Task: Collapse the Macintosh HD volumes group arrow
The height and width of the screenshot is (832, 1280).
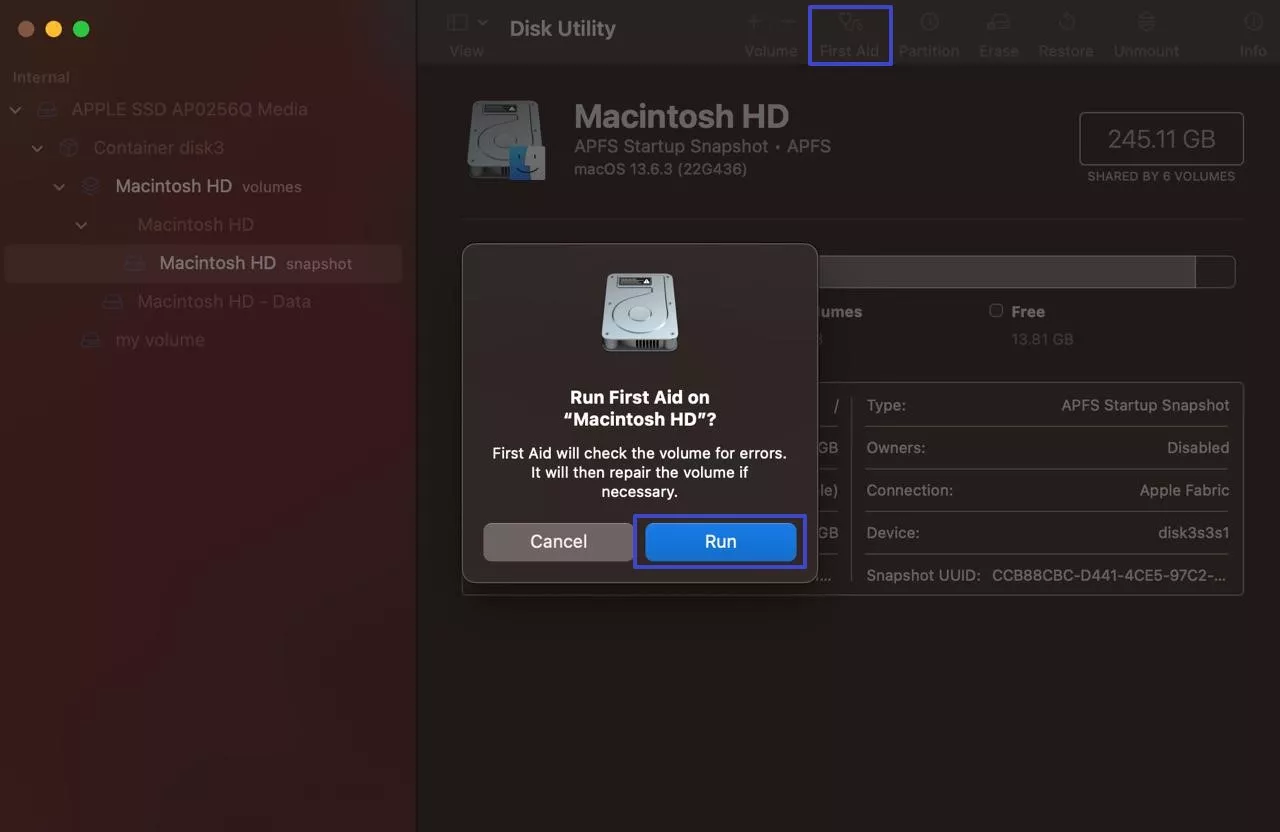Action: click(x=60, y=187)
